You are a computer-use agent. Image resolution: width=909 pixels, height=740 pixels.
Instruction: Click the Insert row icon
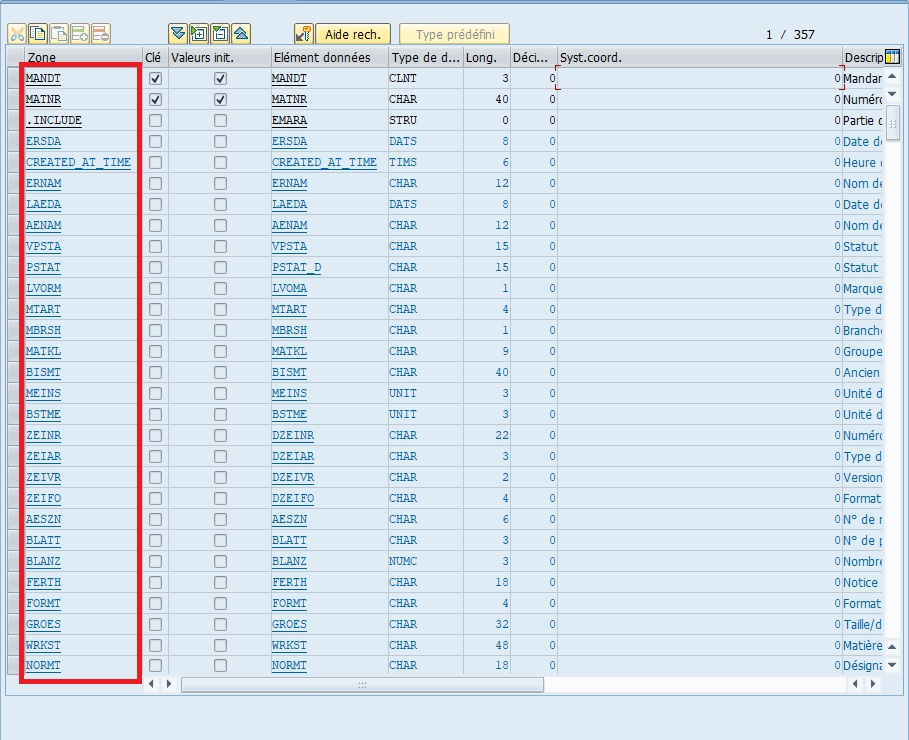(x=80, y=34)
